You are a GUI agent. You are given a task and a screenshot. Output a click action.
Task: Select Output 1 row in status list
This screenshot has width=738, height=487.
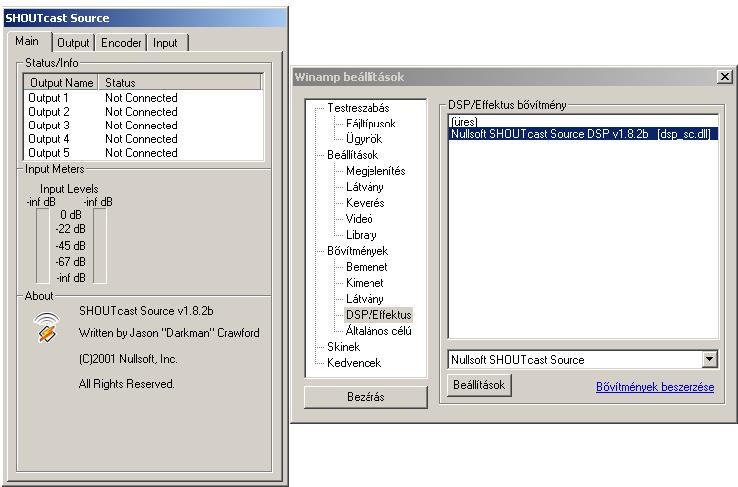pyautogui.click(x=143, y=98)
